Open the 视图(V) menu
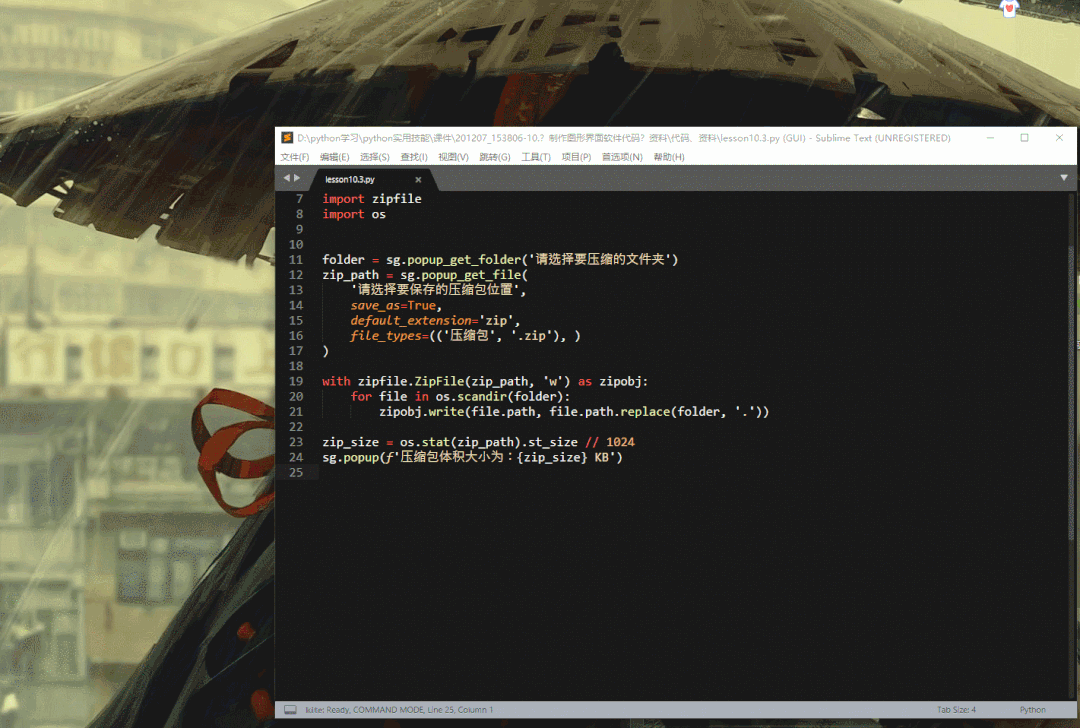 tap(452, 157)
